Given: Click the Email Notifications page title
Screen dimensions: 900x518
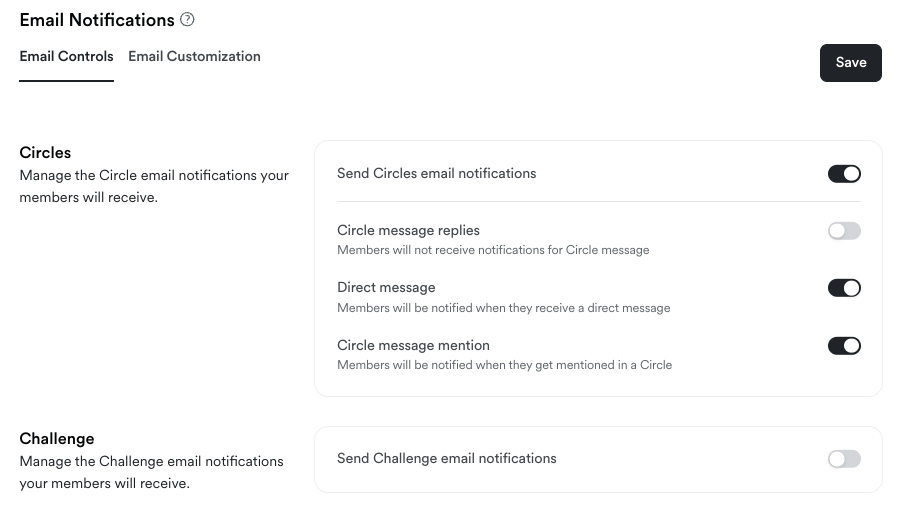Looking at the screenshot, I should (x=97, y=20).
